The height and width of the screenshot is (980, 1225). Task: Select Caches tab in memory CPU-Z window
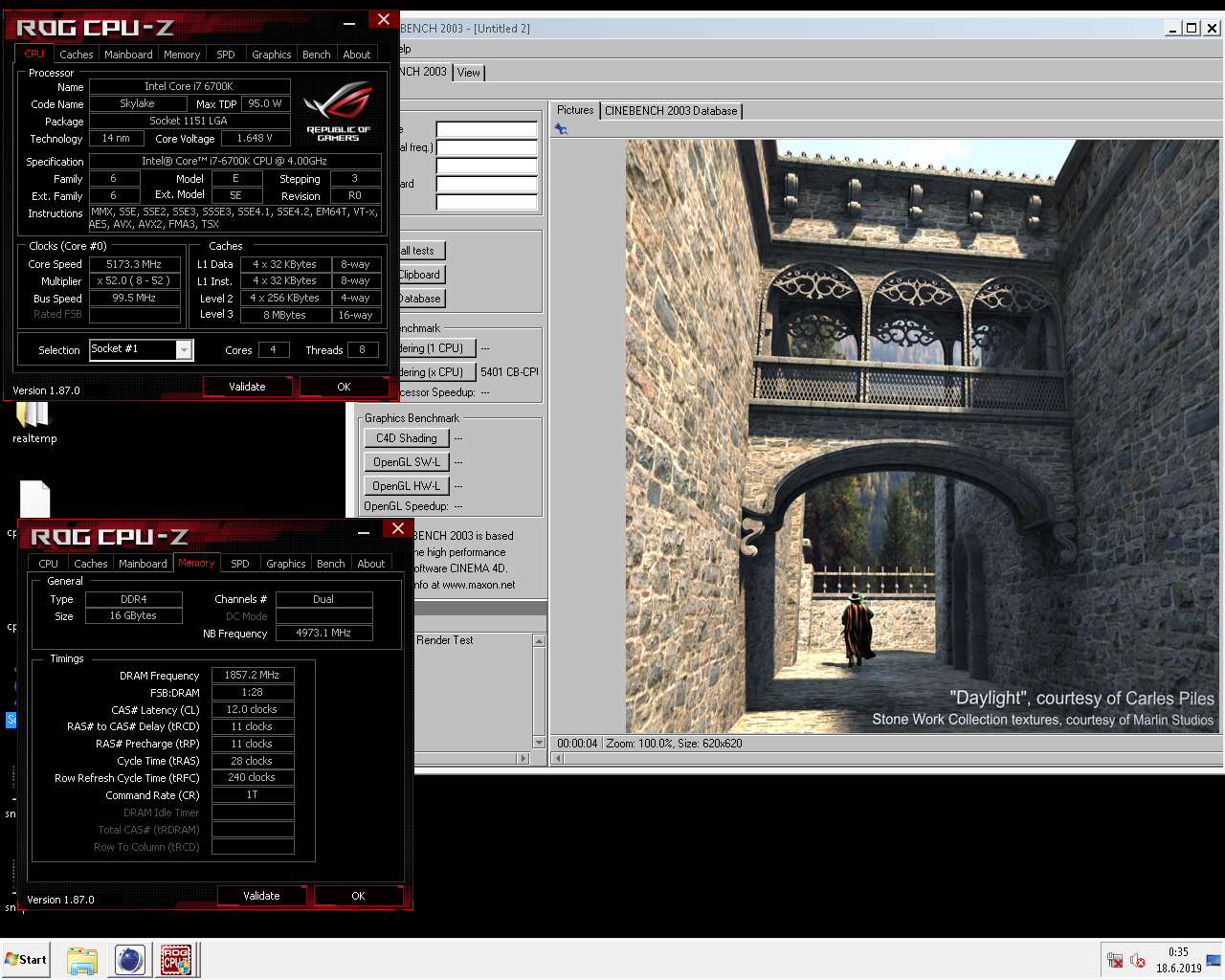click(91, 564)
